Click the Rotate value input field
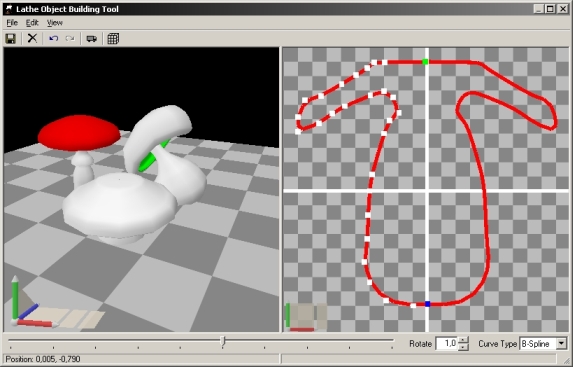 447,344
